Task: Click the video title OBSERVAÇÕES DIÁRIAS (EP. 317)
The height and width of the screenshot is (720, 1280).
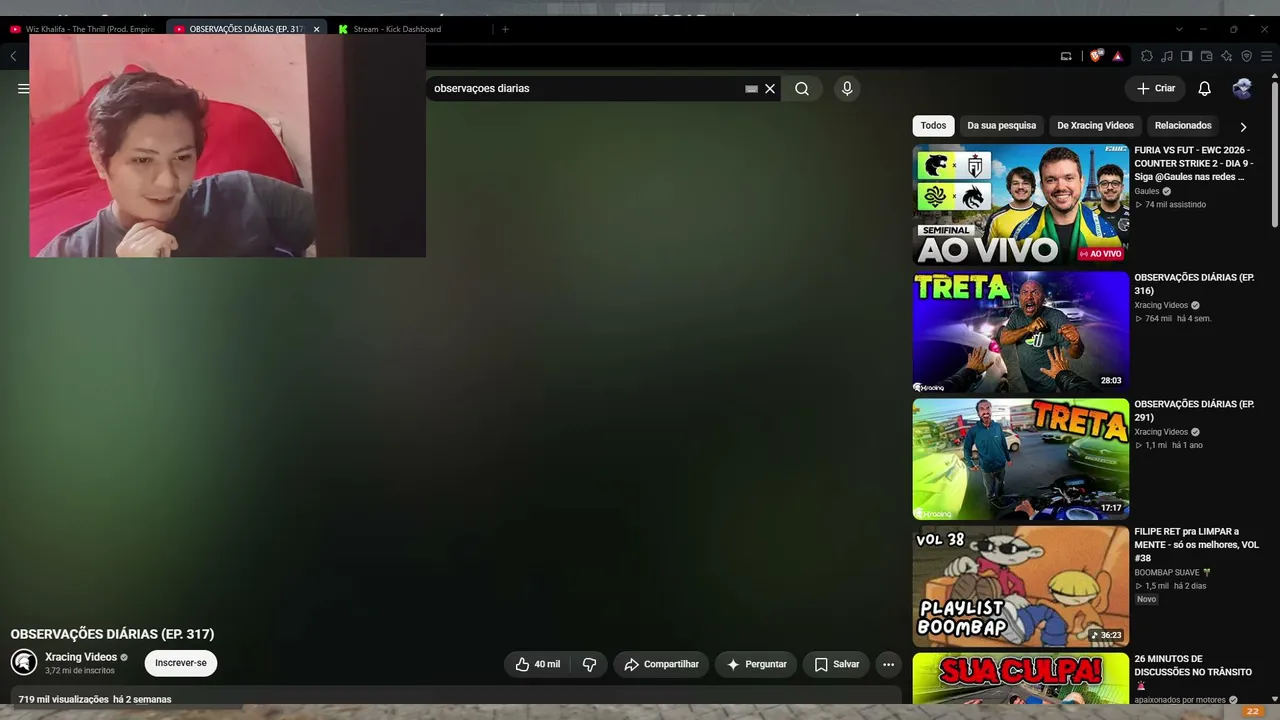Action: pyautogui.click(x=112, y=634)
